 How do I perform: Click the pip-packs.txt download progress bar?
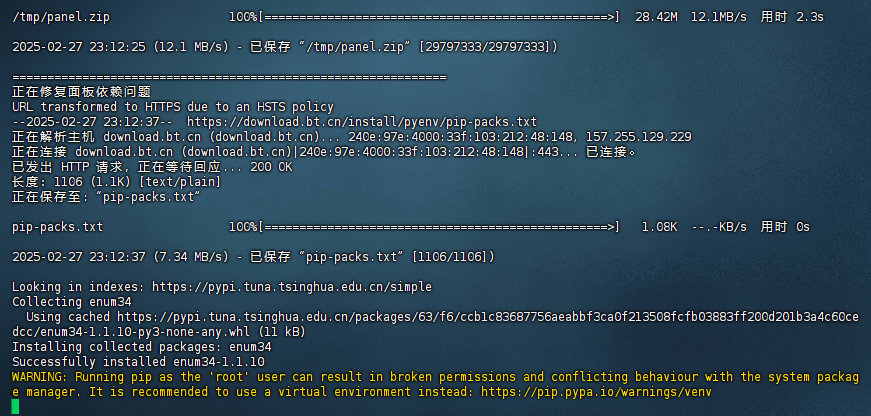coord(438,227)
